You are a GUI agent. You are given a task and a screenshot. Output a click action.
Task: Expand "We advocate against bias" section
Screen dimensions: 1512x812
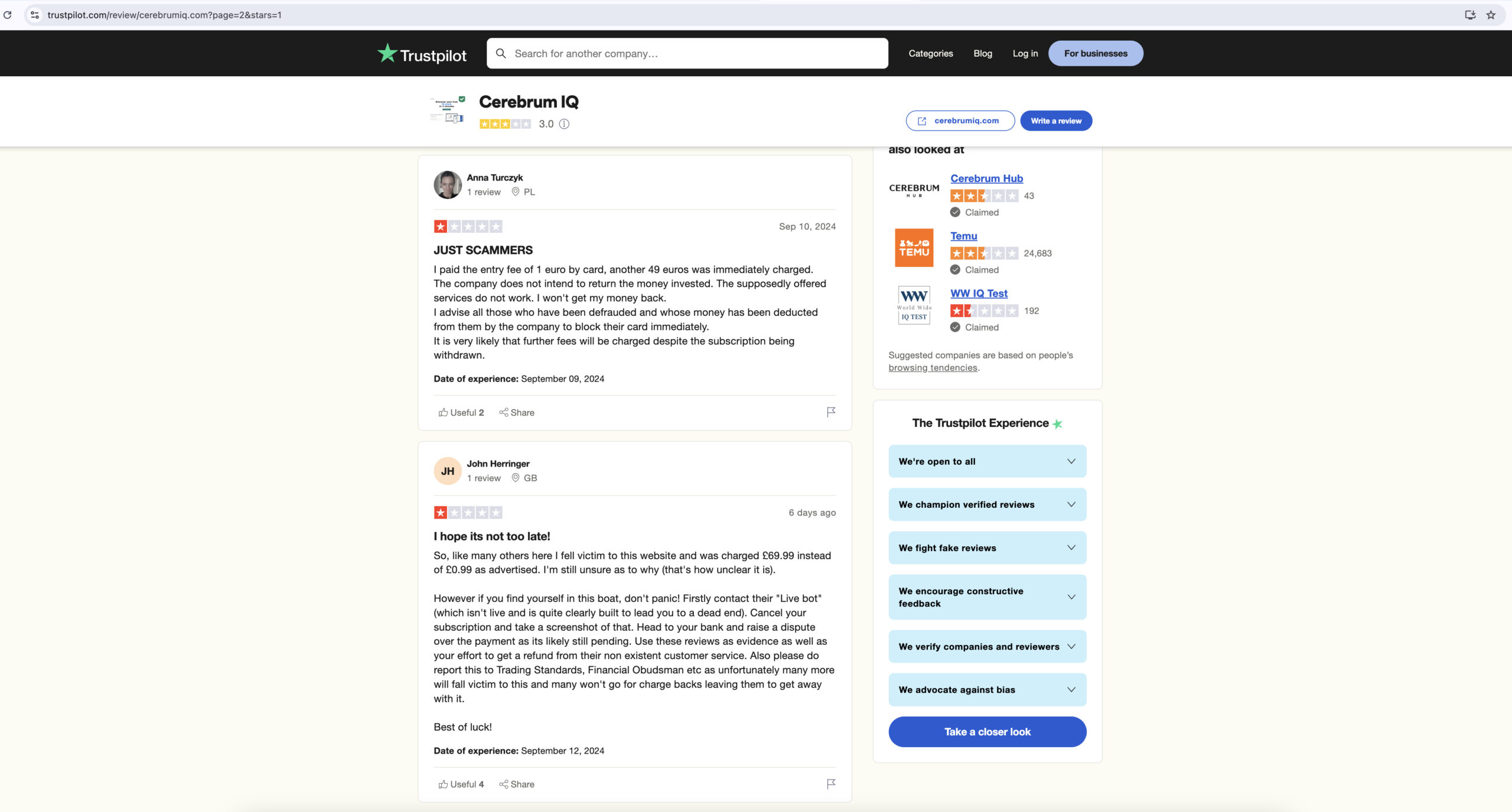pyautogui.click(x=987, y=689)
